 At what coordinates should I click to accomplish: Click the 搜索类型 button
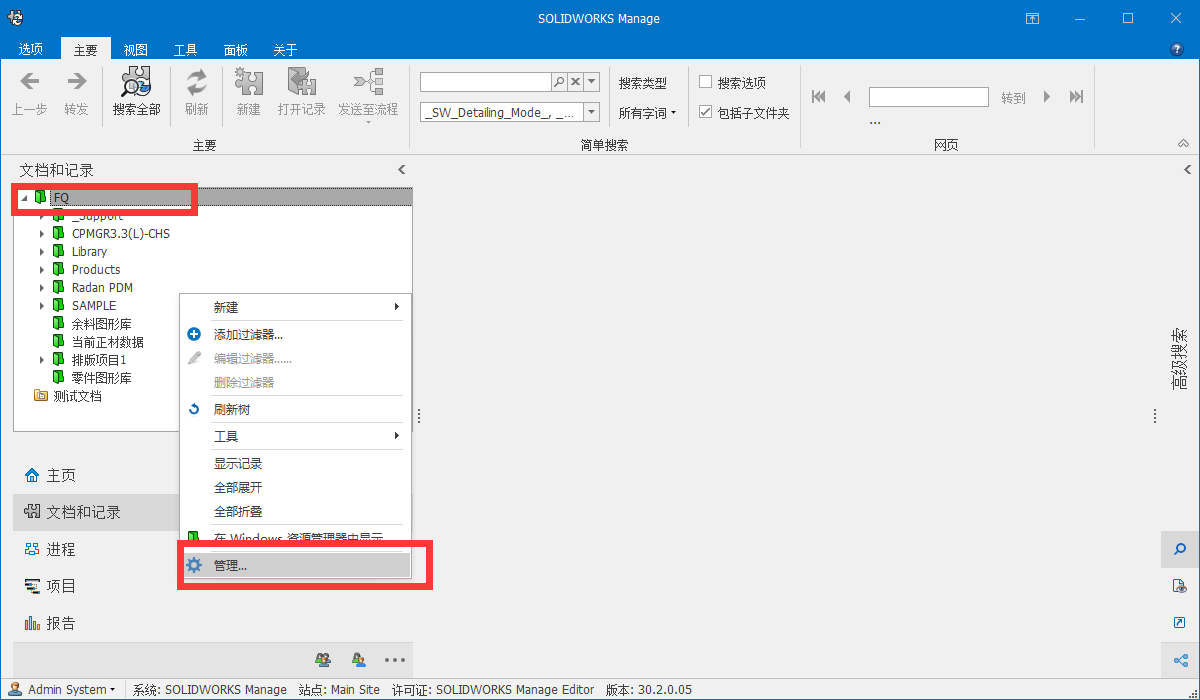point(642,83)
